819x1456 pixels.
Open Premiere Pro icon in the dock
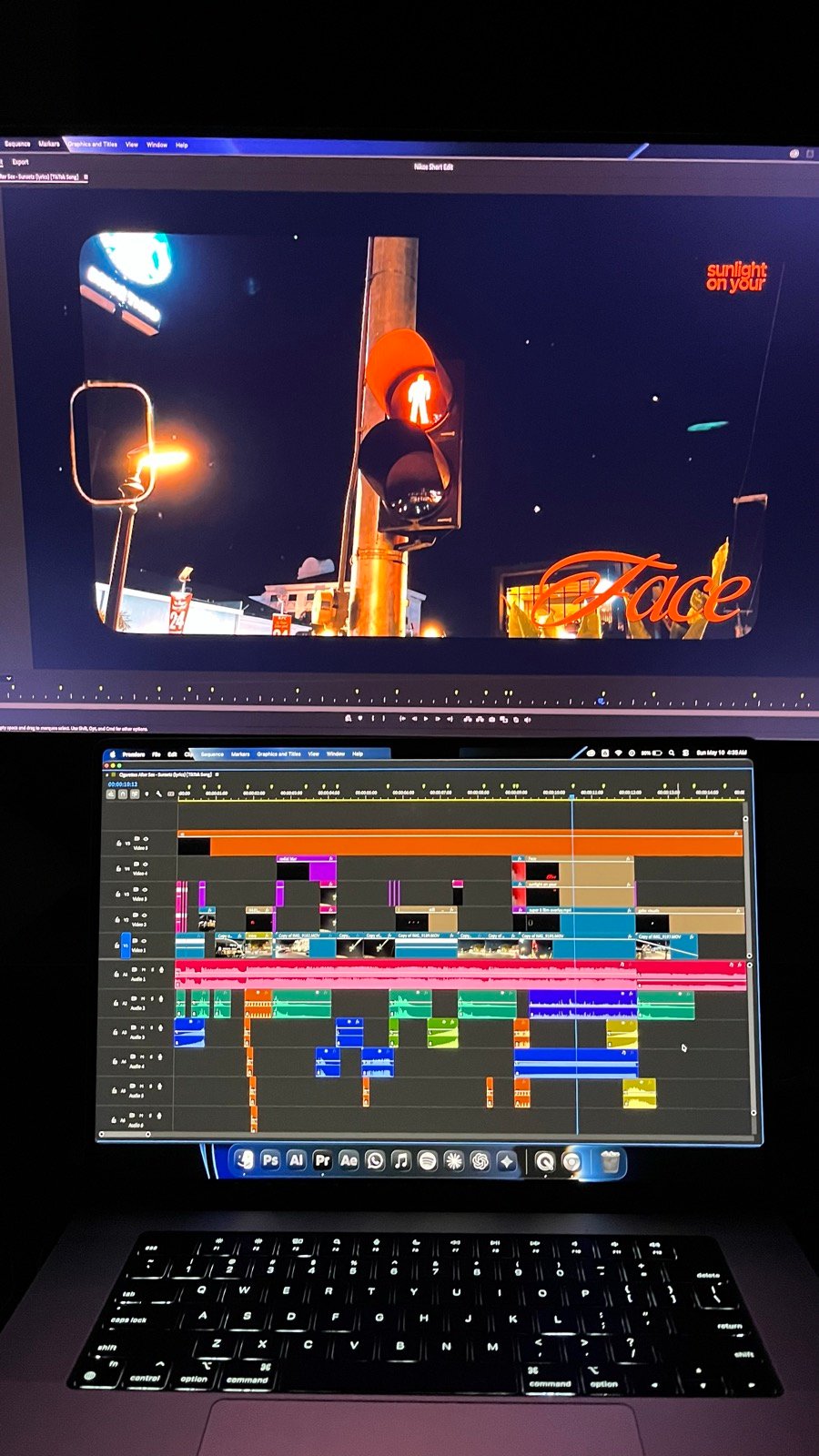coord(322,1160)
